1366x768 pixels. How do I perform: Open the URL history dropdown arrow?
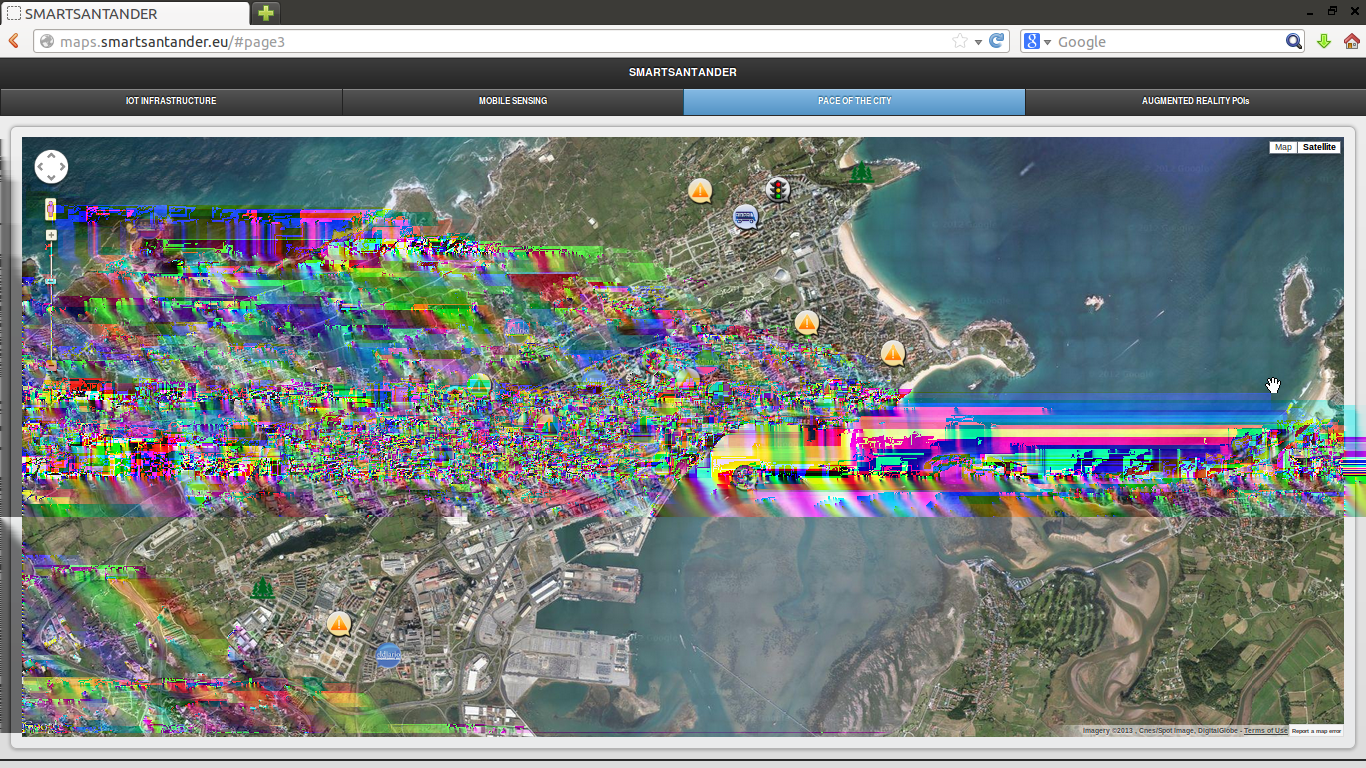[x=979, y=42]
